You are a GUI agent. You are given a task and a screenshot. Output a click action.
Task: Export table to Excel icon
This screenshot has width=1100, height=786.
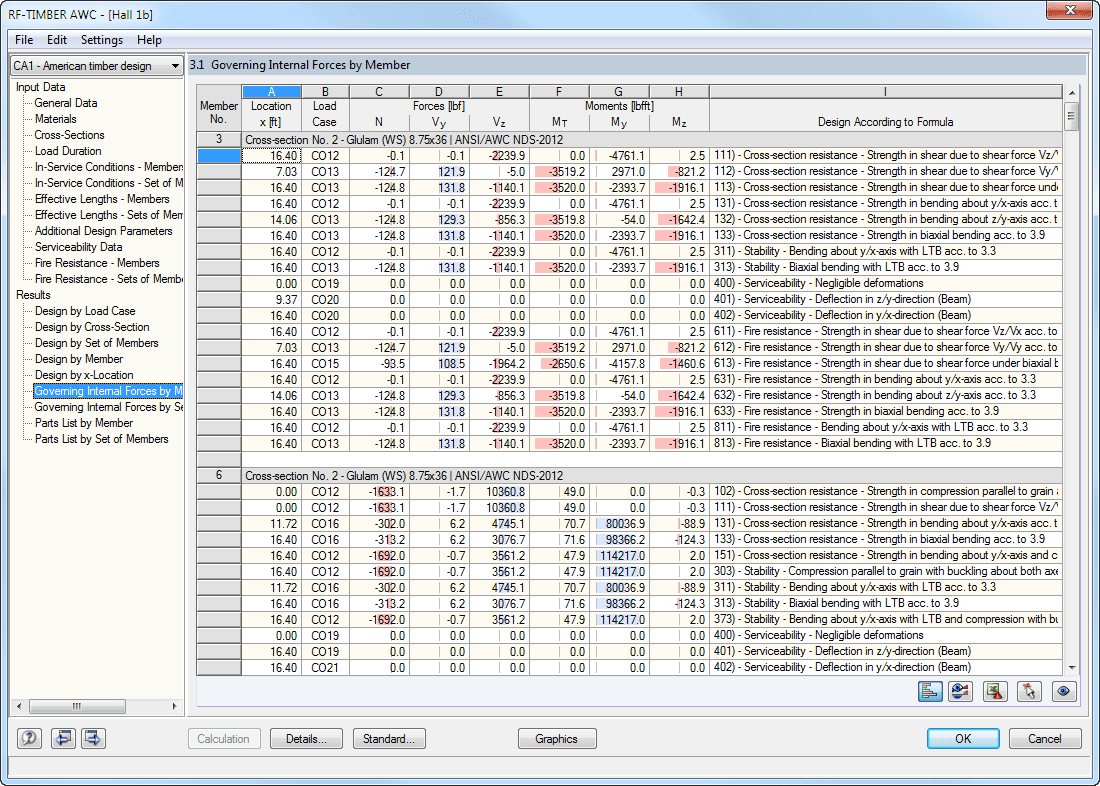pyautogui.click(x=995, y=691)
